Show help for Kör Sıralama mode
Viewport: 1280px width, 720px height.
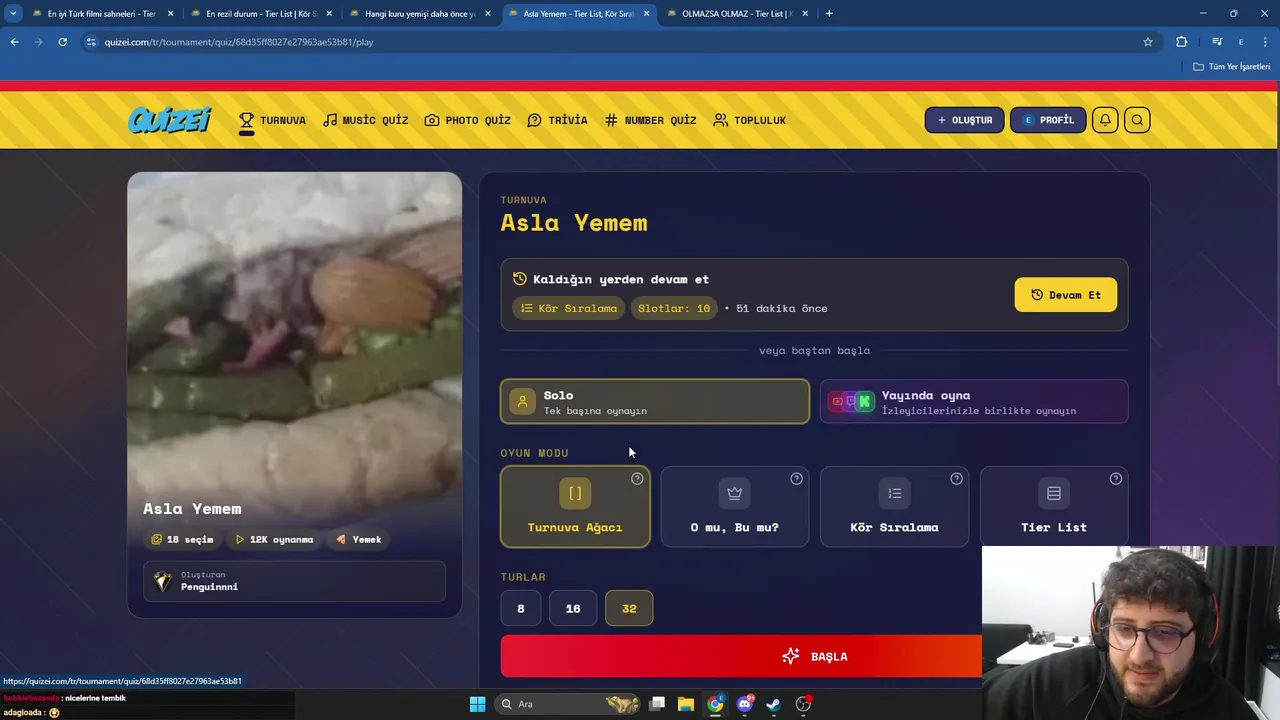956,479
